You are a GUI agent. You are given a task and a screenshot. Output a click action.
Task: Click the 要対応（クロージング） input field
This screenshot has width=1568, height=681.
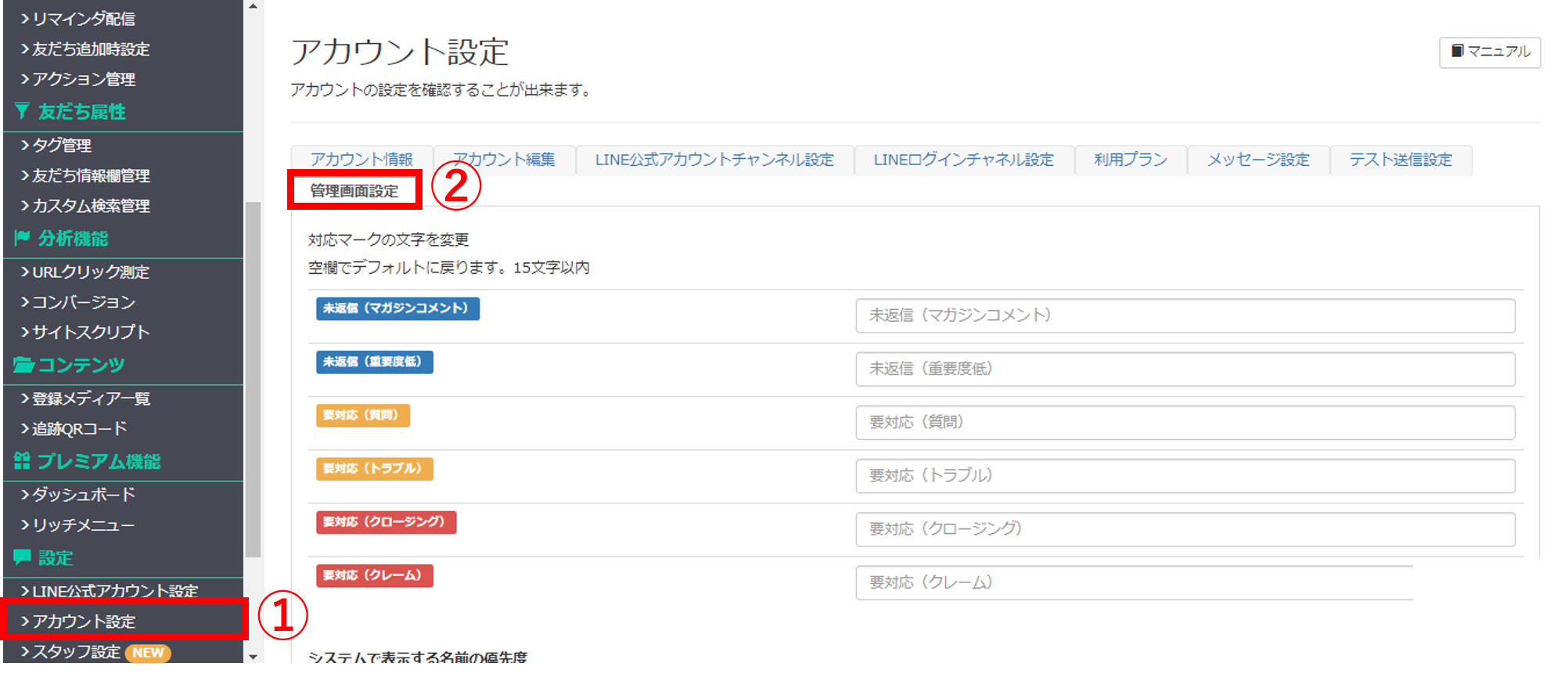pyautogui.click(x=1185, y=529)
